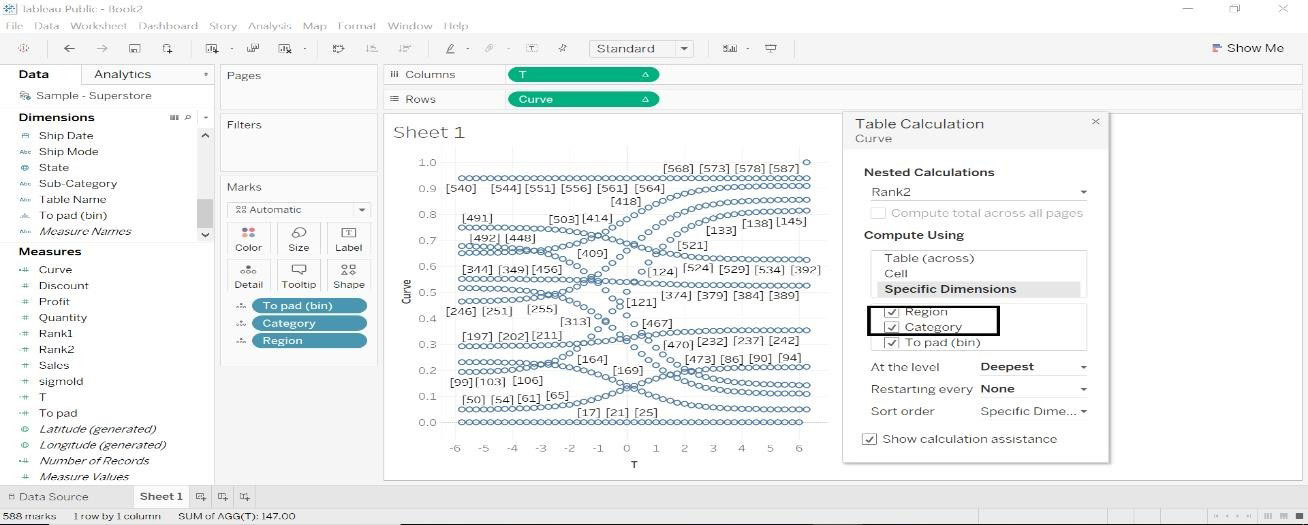Open the Color marks card
Viewport: 1308px width, 525px height.
click(248, 238)
